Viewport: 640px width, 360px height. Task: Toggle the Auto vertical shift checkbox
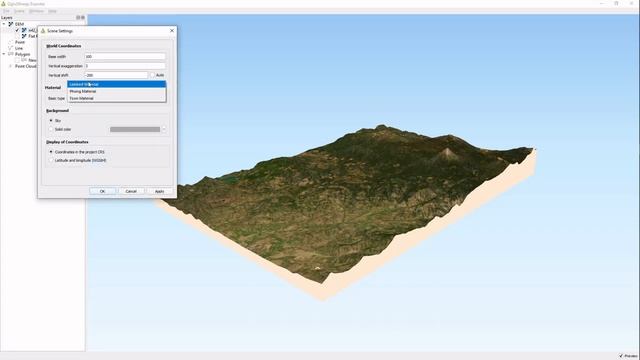point(153,75)
